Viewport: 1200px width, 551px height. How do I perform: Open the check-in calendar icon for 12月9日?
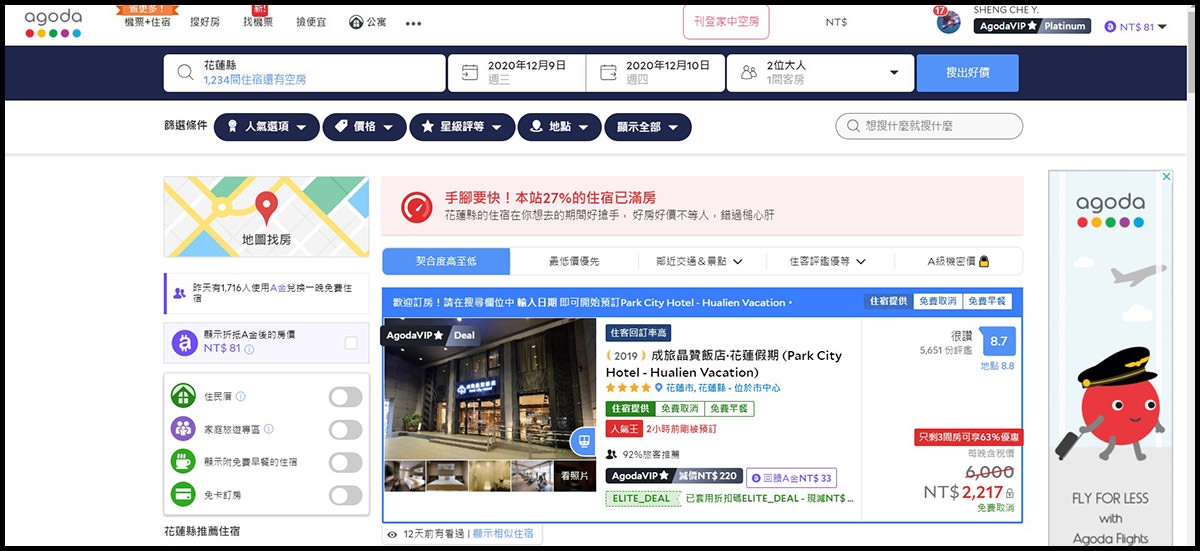click(469, 72)
